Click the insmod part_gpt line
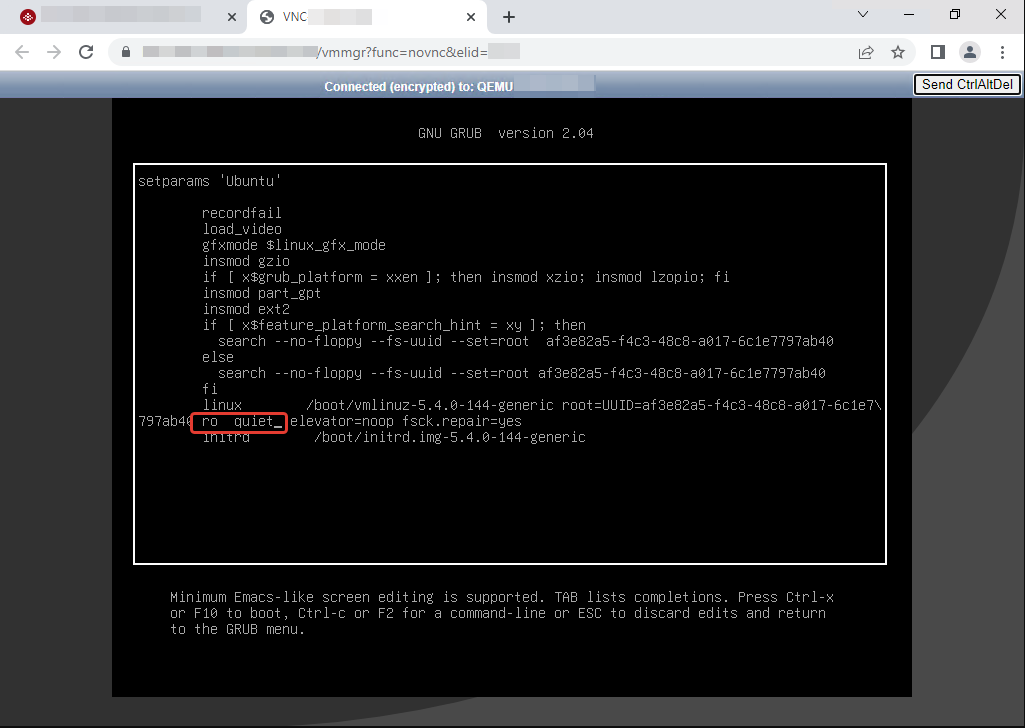 [x=261, y=293]
